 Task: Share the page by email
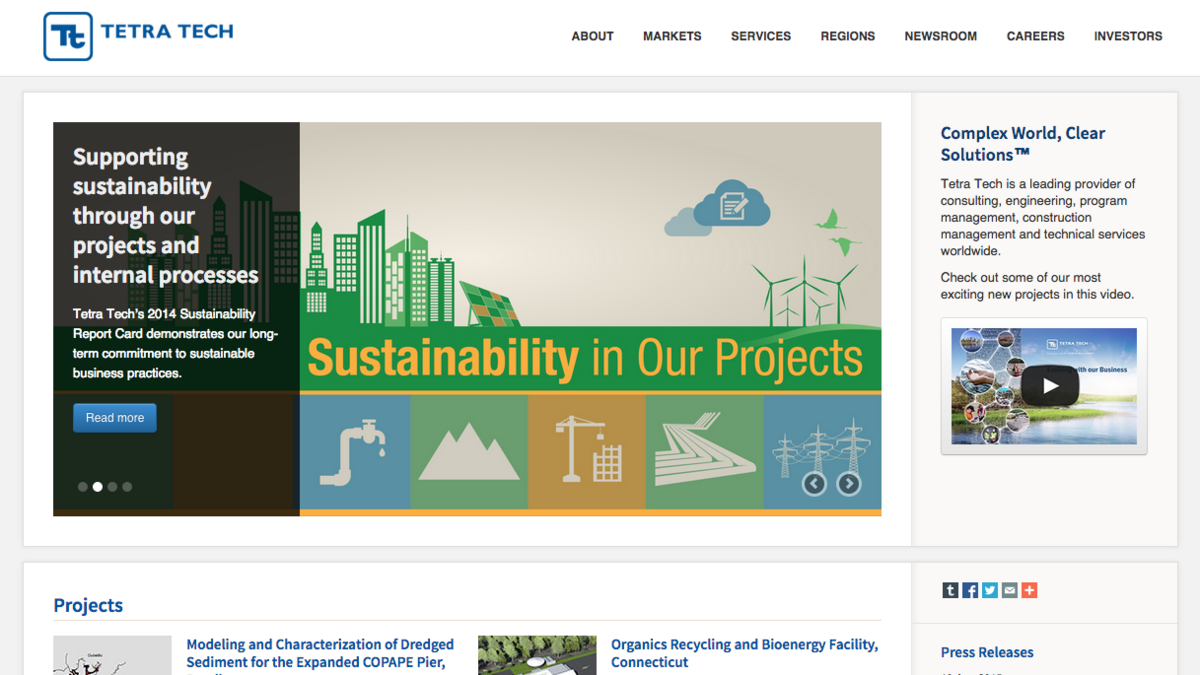click(1010, 590)
